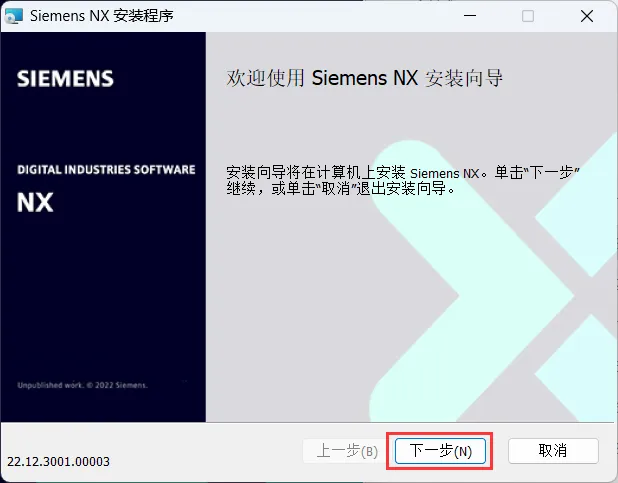This screenshot has width=618, height=483.
Task: Click the 欢迎使用 Siemens NX 安装向导 heading
Action: click(x=365, y=78)
